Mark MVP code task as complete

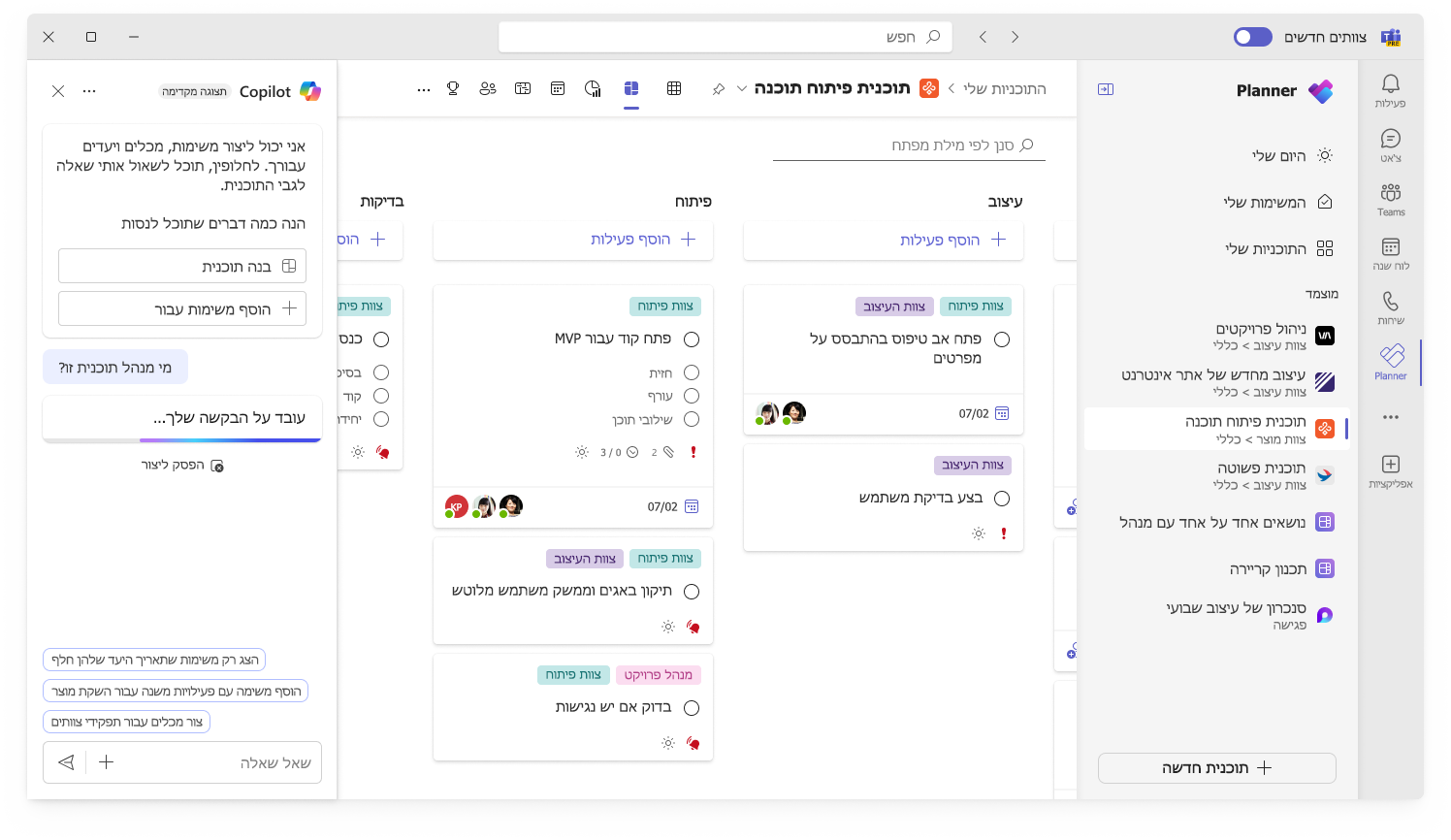pos(692,339)
